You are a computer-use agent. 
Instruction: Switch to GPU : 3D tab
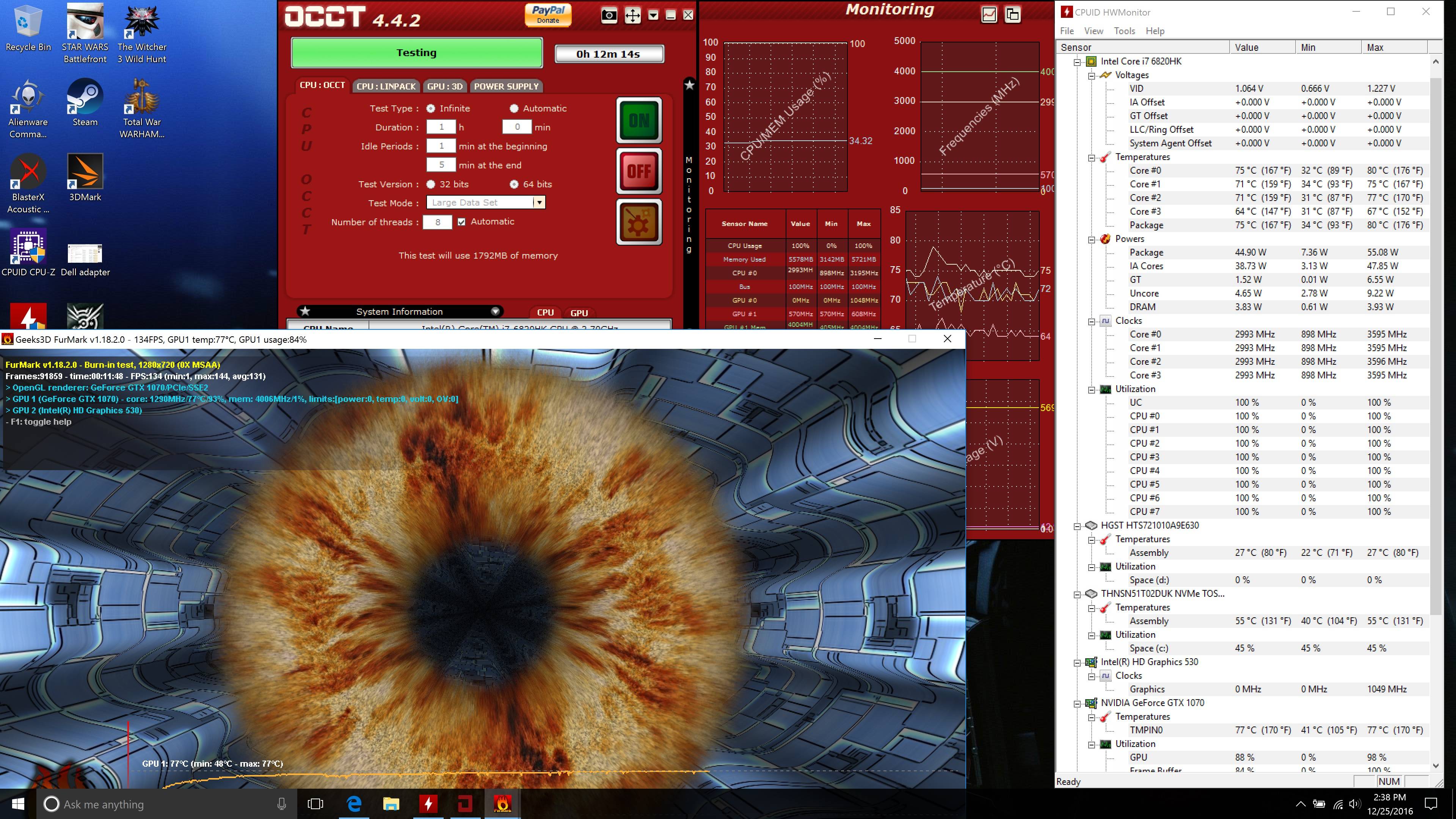[x=445, y=86]
